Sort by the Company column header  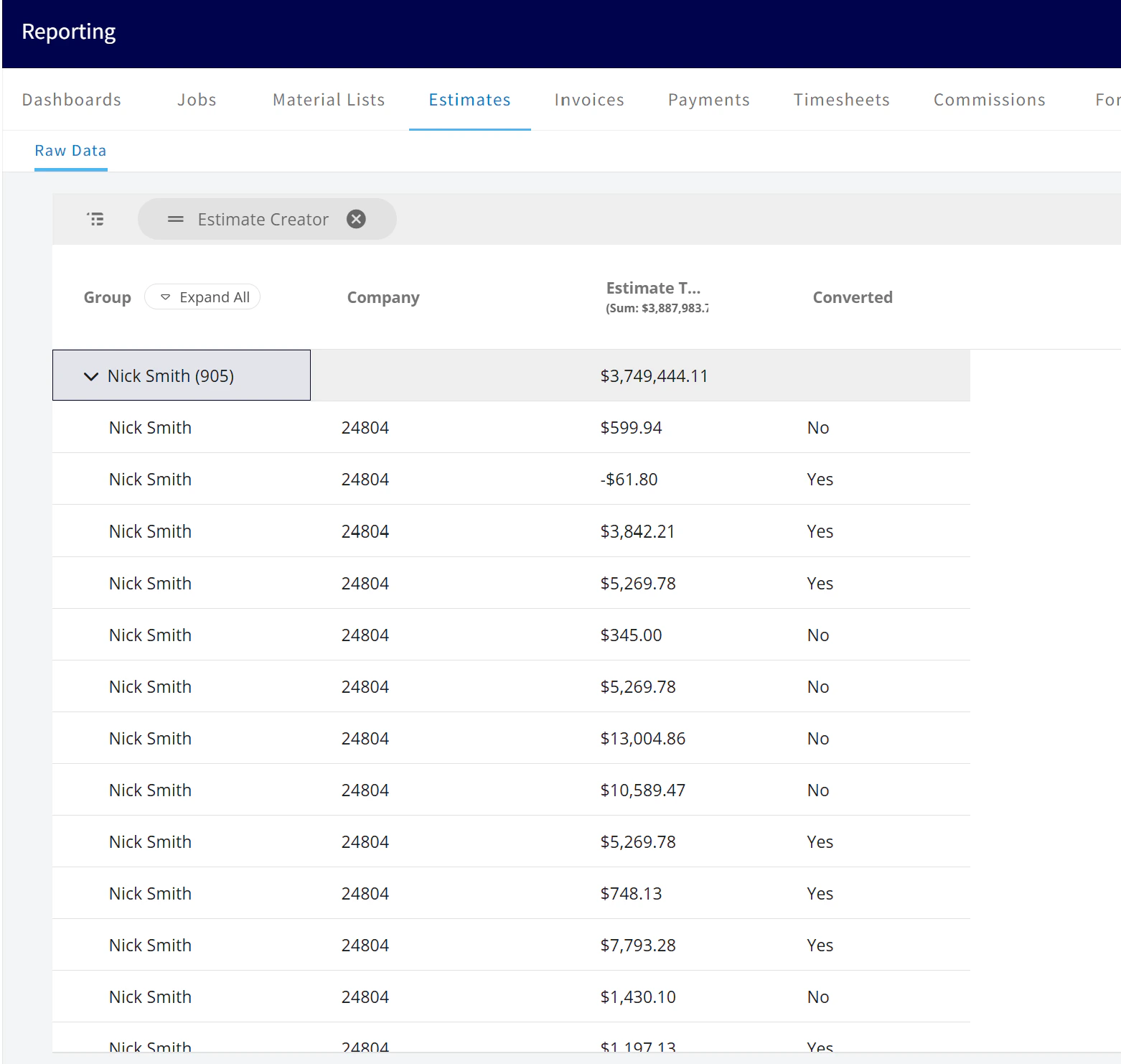pyautogui.click(x=383, y=297)
